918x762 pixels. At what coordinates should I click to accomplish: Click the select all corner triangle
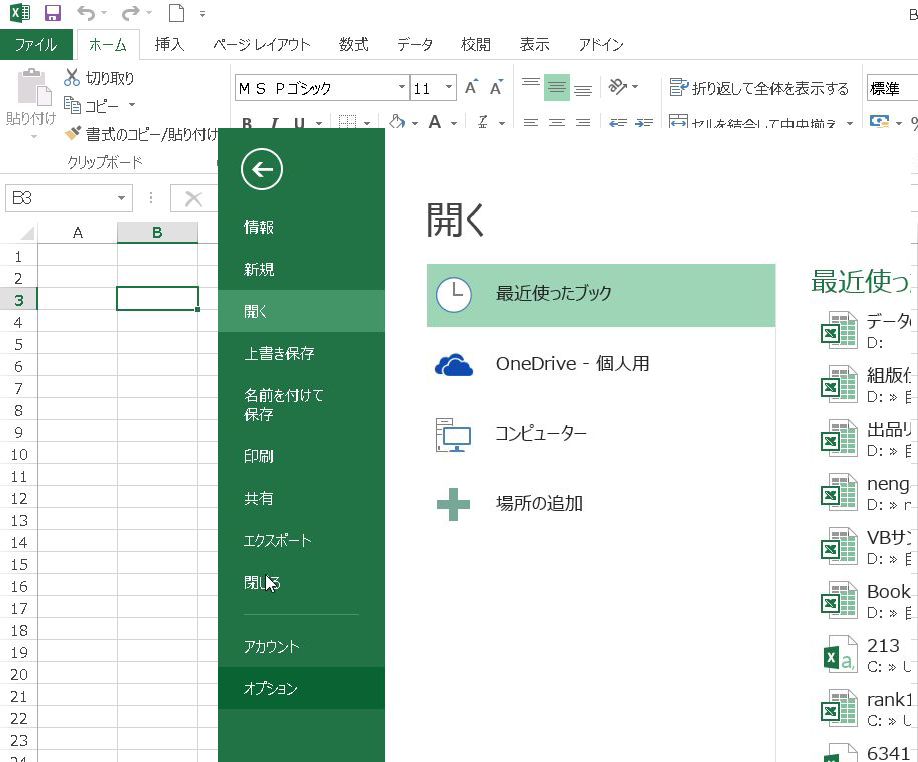coord(27,234)
